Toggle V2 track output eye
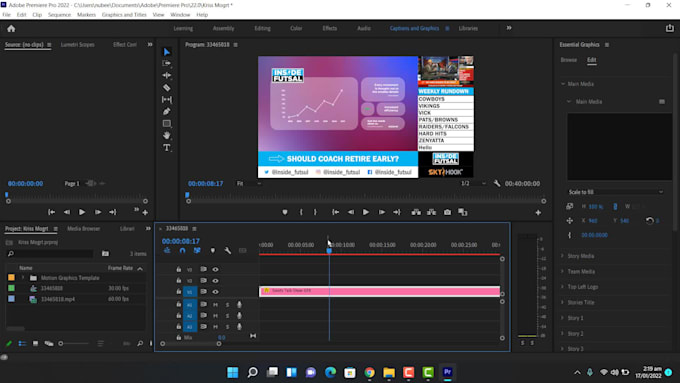The image size is (680, 383). (x=215, y=281)
